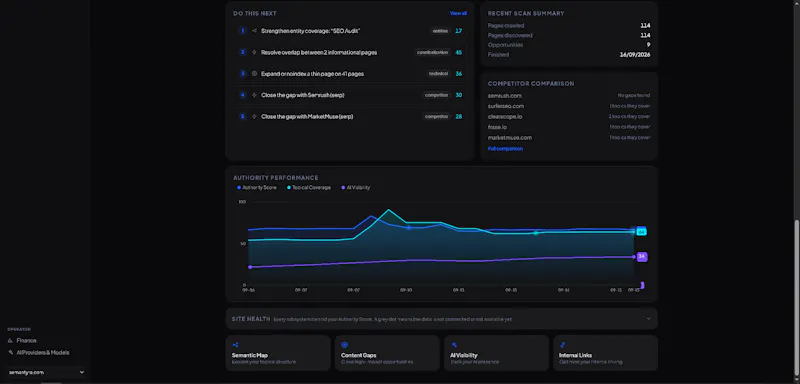Click the icon beside 'Close the gap with Semrush'
The height and width of the screenshot is (384, 800).
pyautogui.click(x=254, y=95)
